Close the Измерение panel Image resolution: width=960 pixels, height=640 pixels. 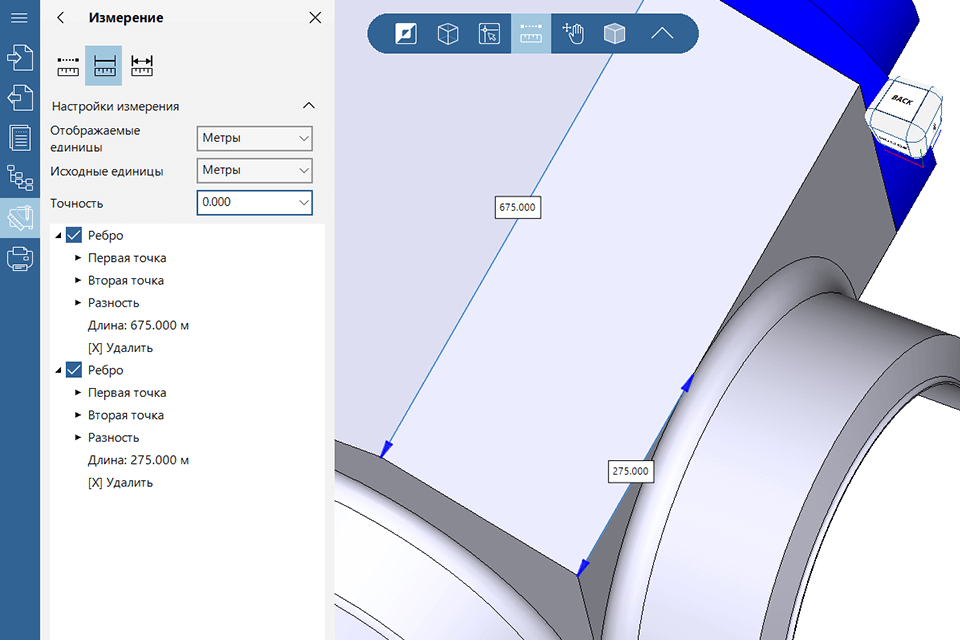point(315,18)
